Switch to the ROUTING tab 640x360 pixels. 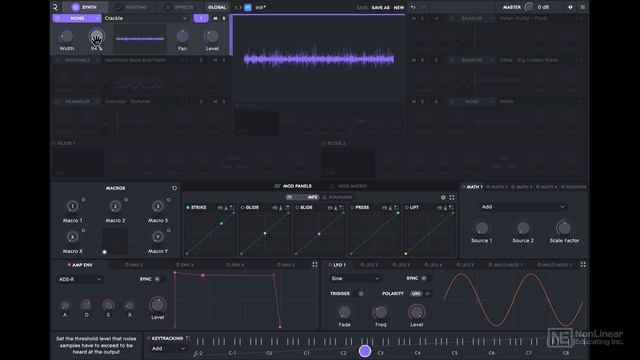(131, 7)
